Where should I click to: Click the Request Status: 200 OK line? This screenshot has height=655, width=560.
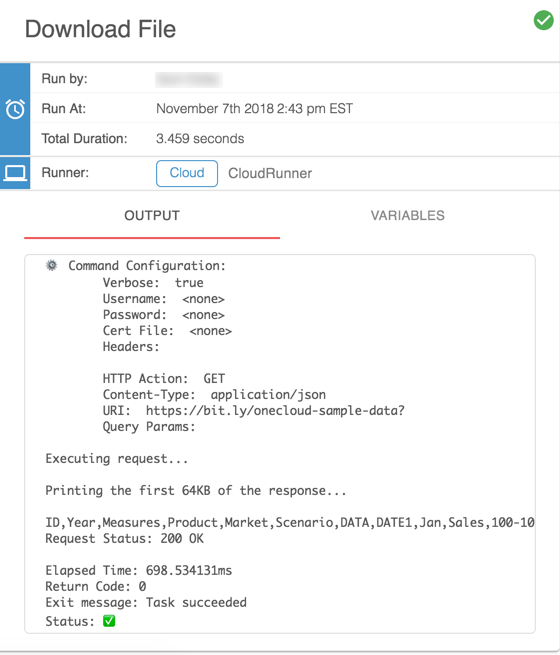click(124, 538)
